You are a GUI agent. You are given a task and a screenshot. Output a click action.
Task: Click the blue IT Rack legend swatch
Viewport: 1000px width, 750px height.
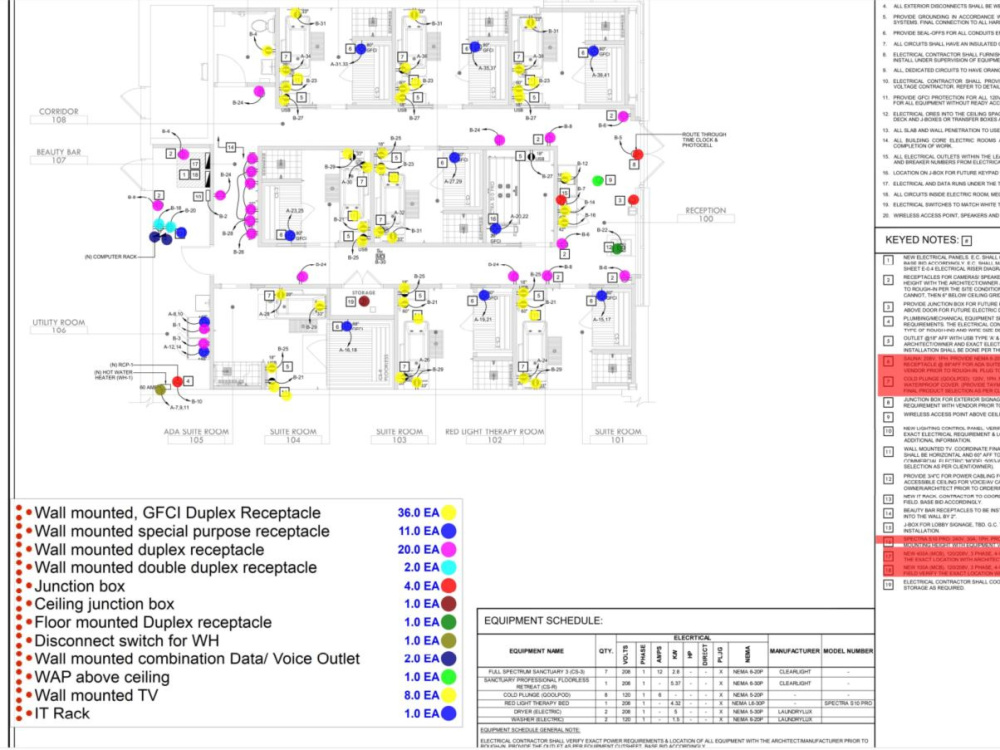[x=449, y=713]
